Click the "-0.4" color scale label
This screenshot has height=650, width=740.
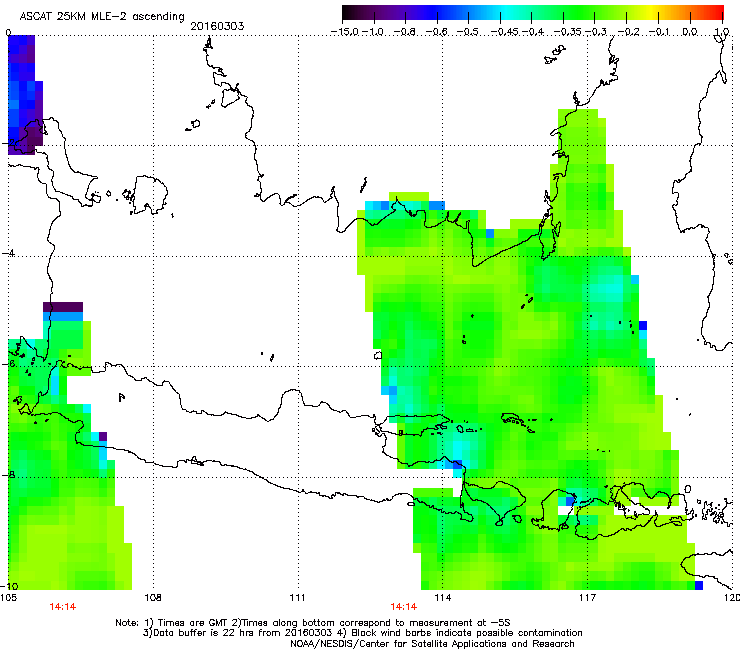point(532,32)
